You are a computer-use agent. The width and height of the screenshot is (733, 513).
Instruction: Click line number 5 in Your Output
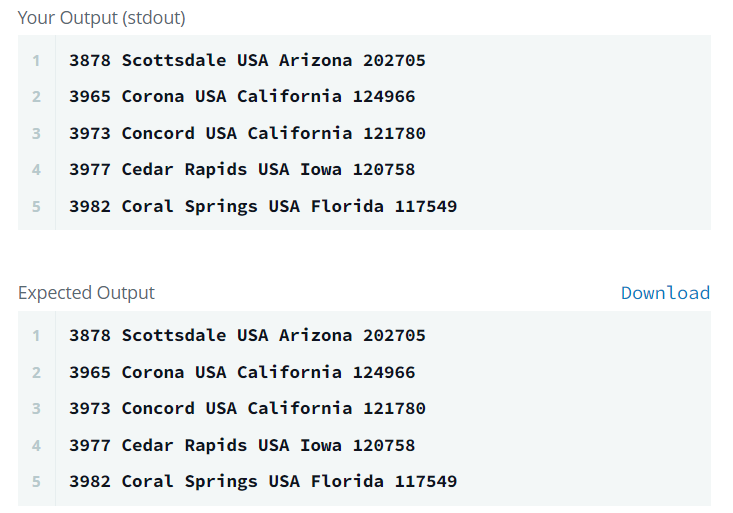point(36,206)
